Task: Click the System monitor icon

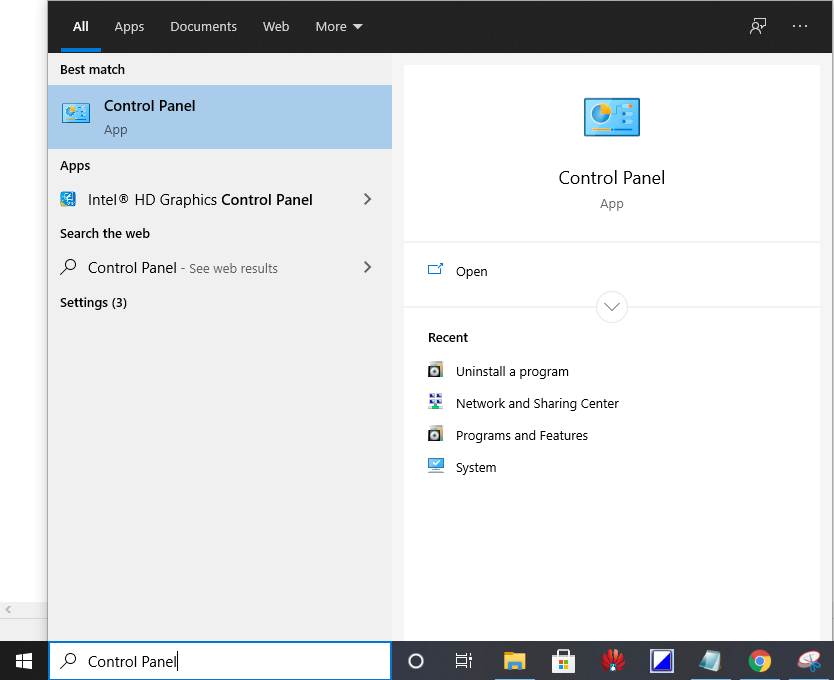Action: click(x=436, y=465)
